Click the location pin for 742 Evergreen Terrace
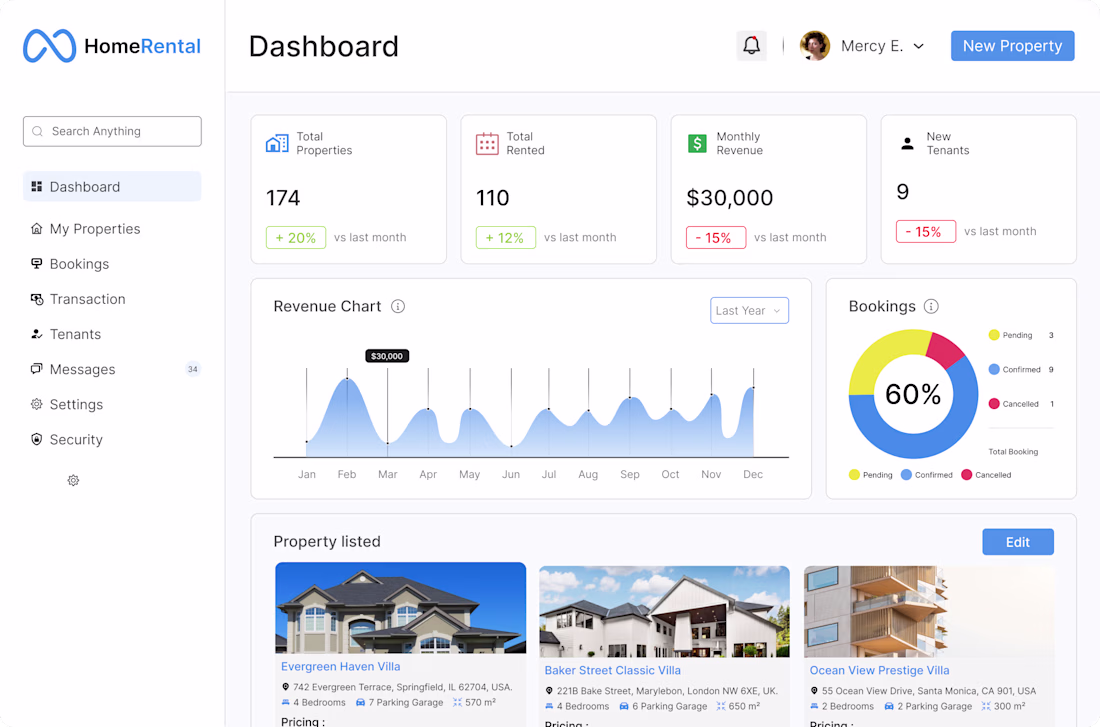The height and width of the screenshot is (727, 1100). coord(286,687)
